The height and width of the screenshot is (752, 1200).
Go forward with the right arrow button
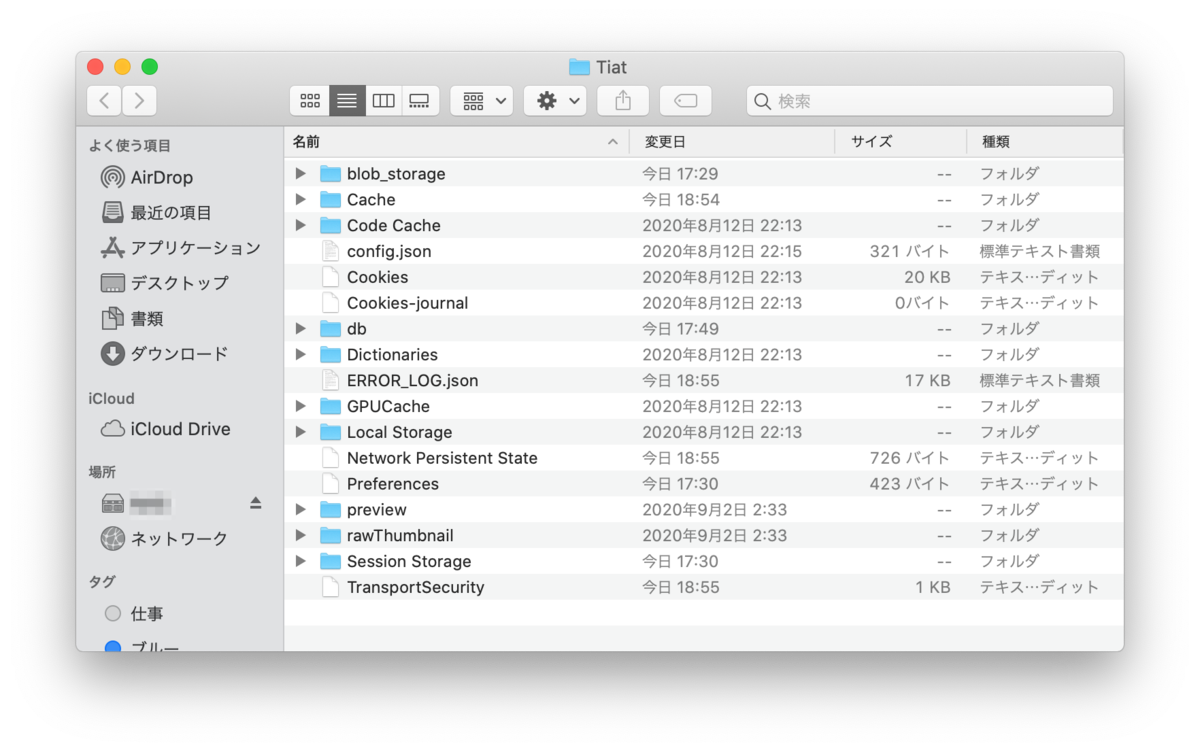pos(139,100)
